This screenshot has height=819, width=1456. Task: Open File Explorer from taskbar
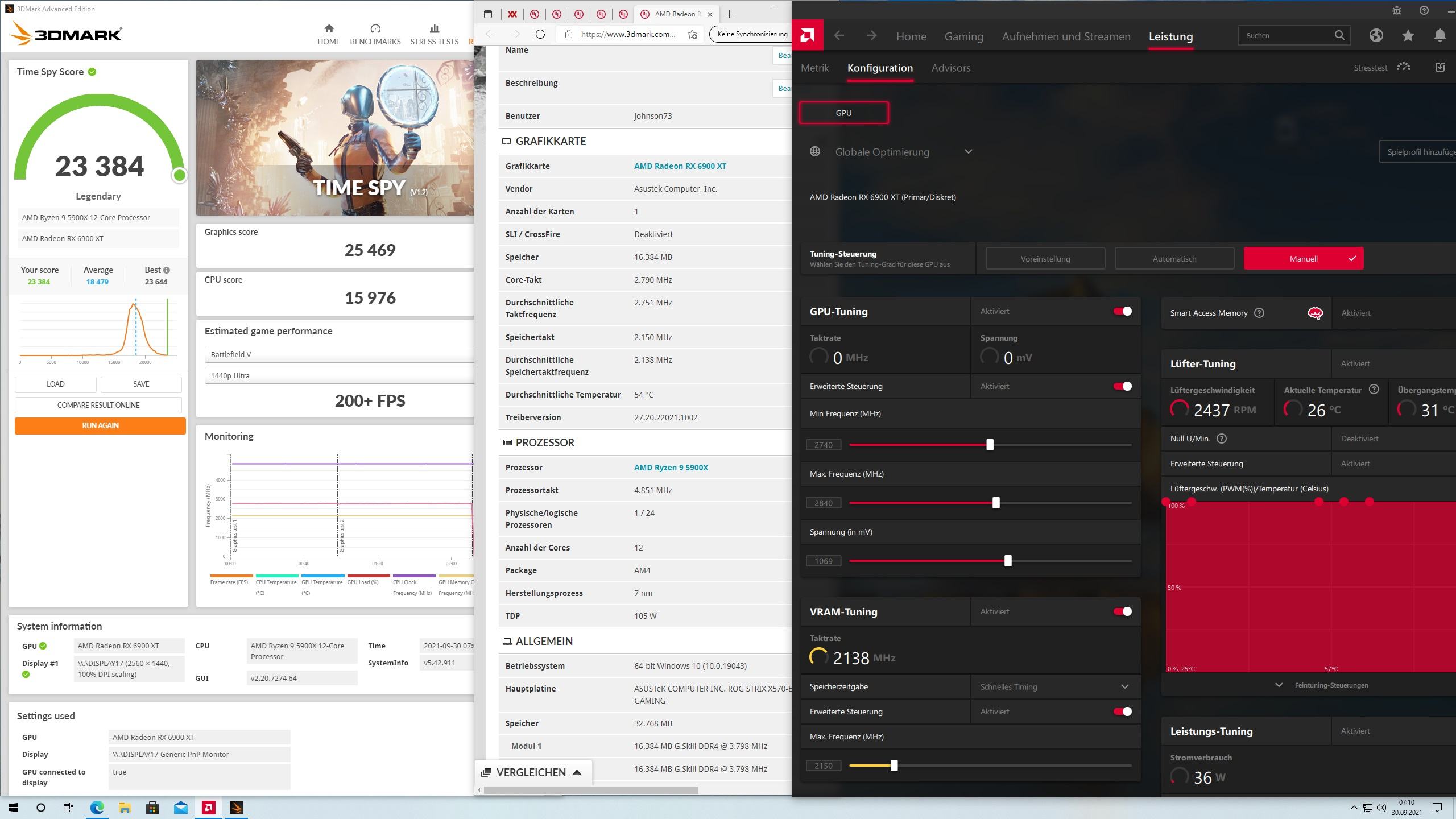pos(125,808)
